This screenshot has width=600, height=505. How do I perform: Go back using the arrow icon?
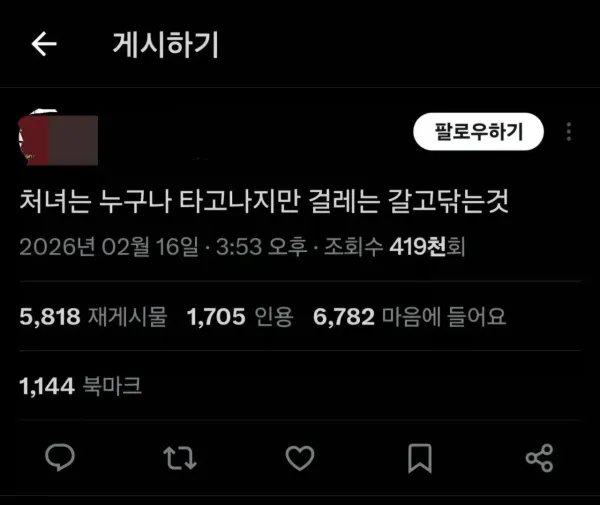(x=44, y=44)
